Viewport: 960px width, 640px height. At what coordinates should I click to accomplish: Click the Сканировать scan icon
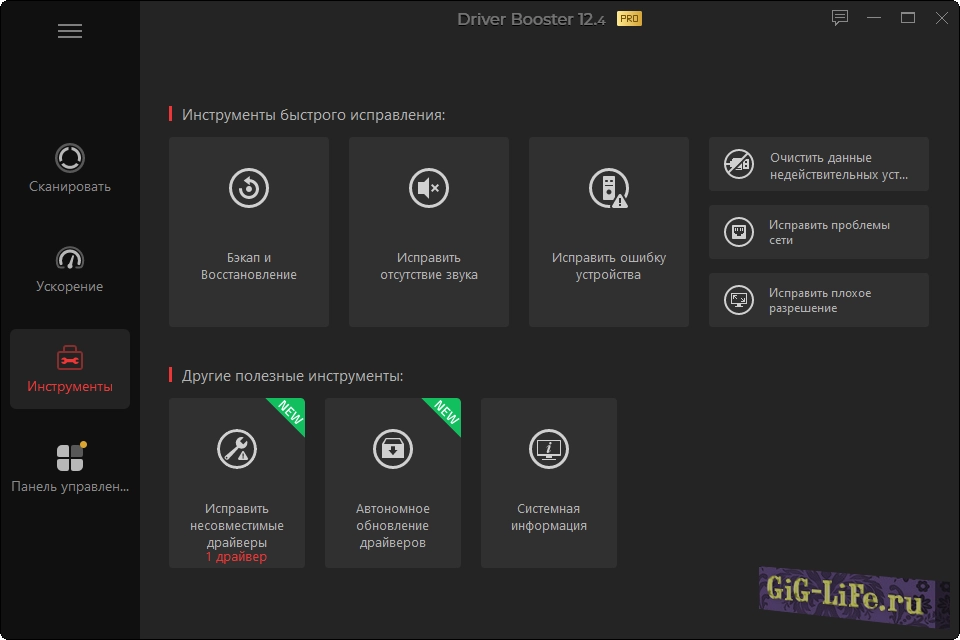pyautogui.click(x=70, y=158)
